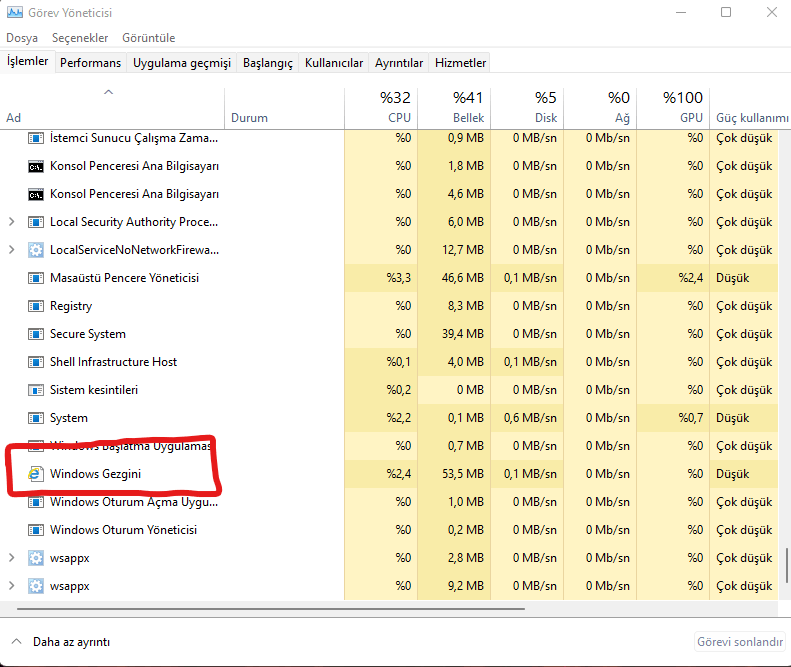Select the Registry process name
The height and width of the screenshot is (667, 791).
tap(71, 306)
